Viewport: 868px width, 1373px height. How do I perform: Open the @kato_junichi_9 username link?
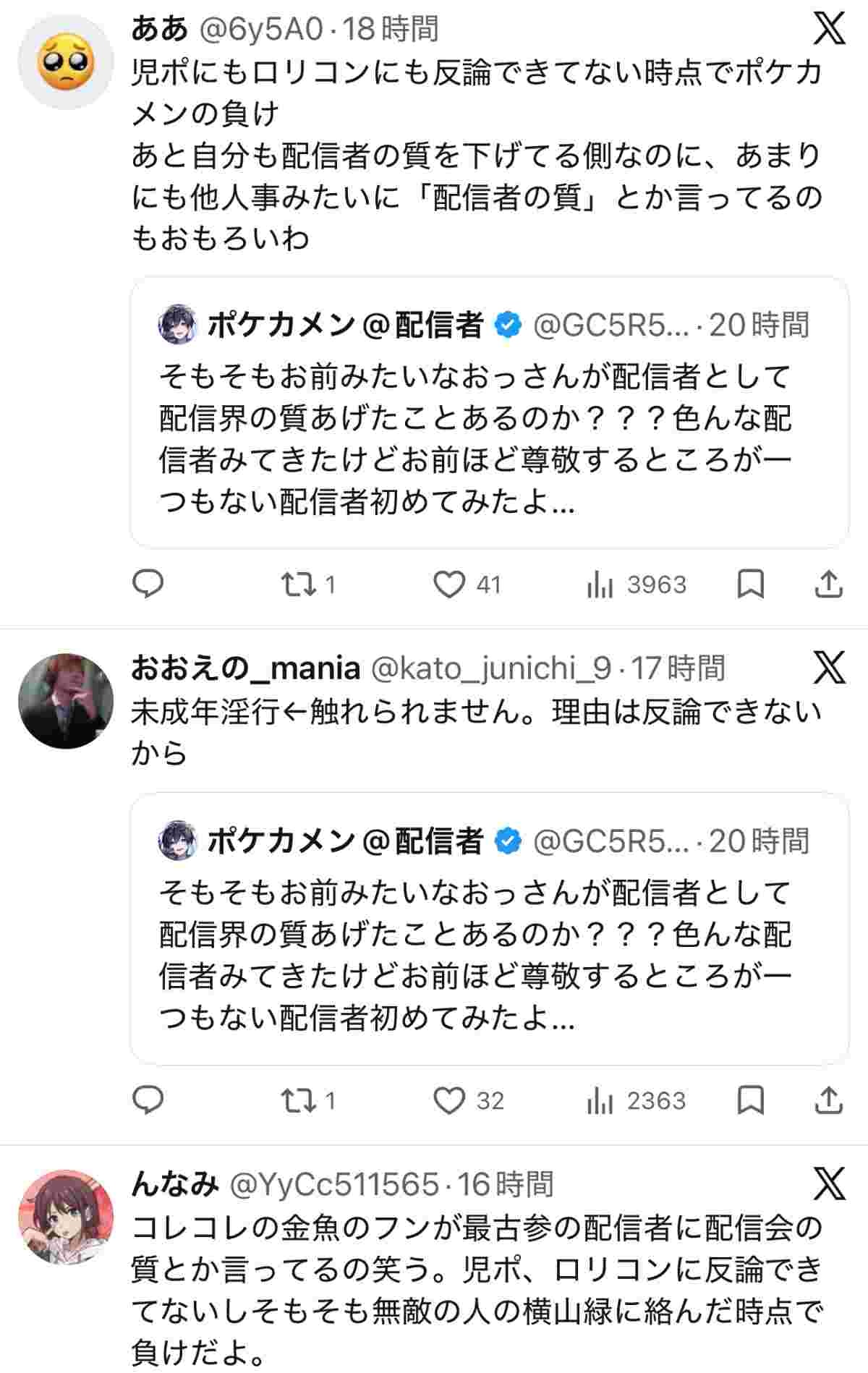click(490, 668)
